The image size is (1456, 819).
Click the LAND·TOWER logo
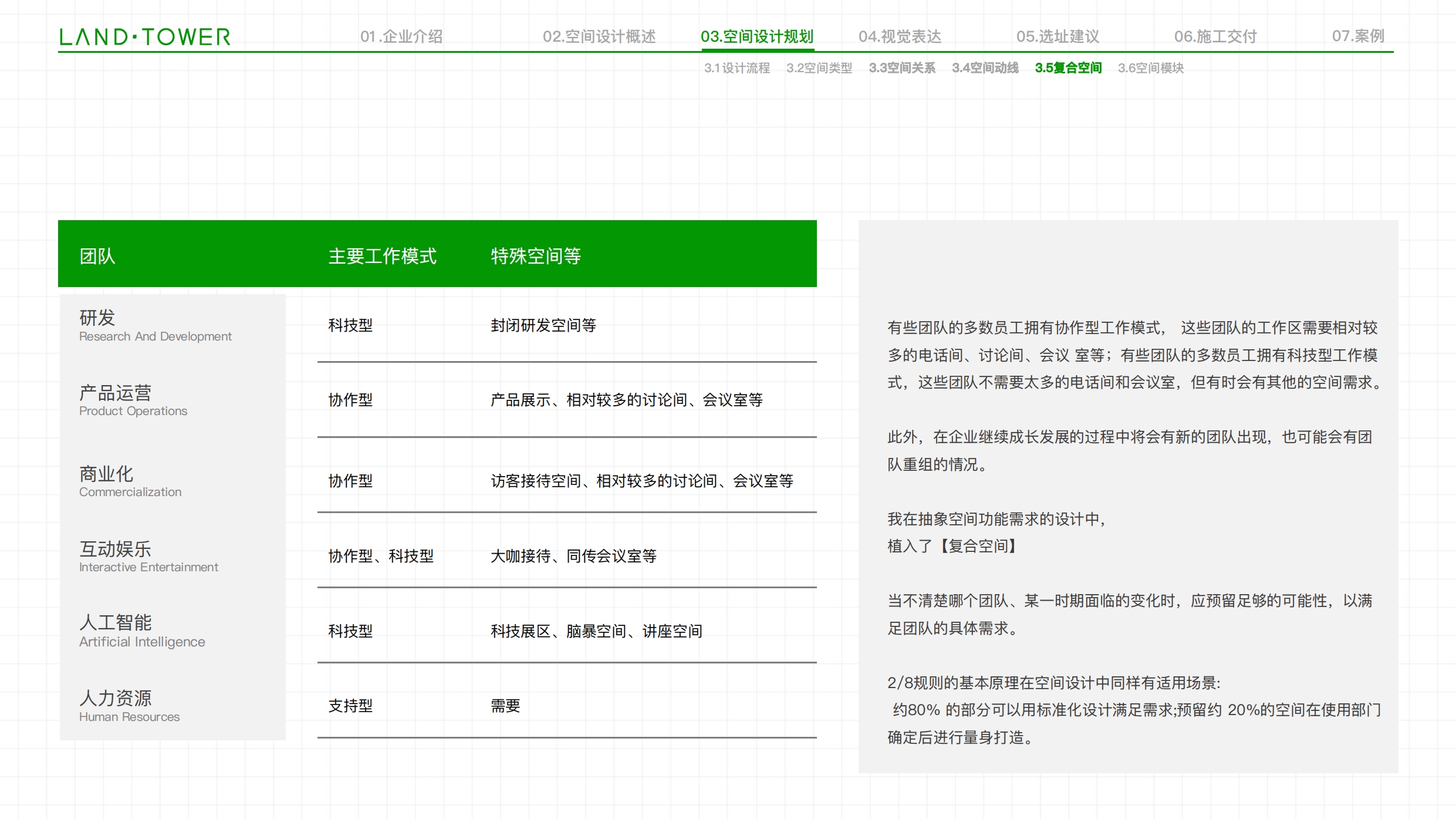click(145, 37)
